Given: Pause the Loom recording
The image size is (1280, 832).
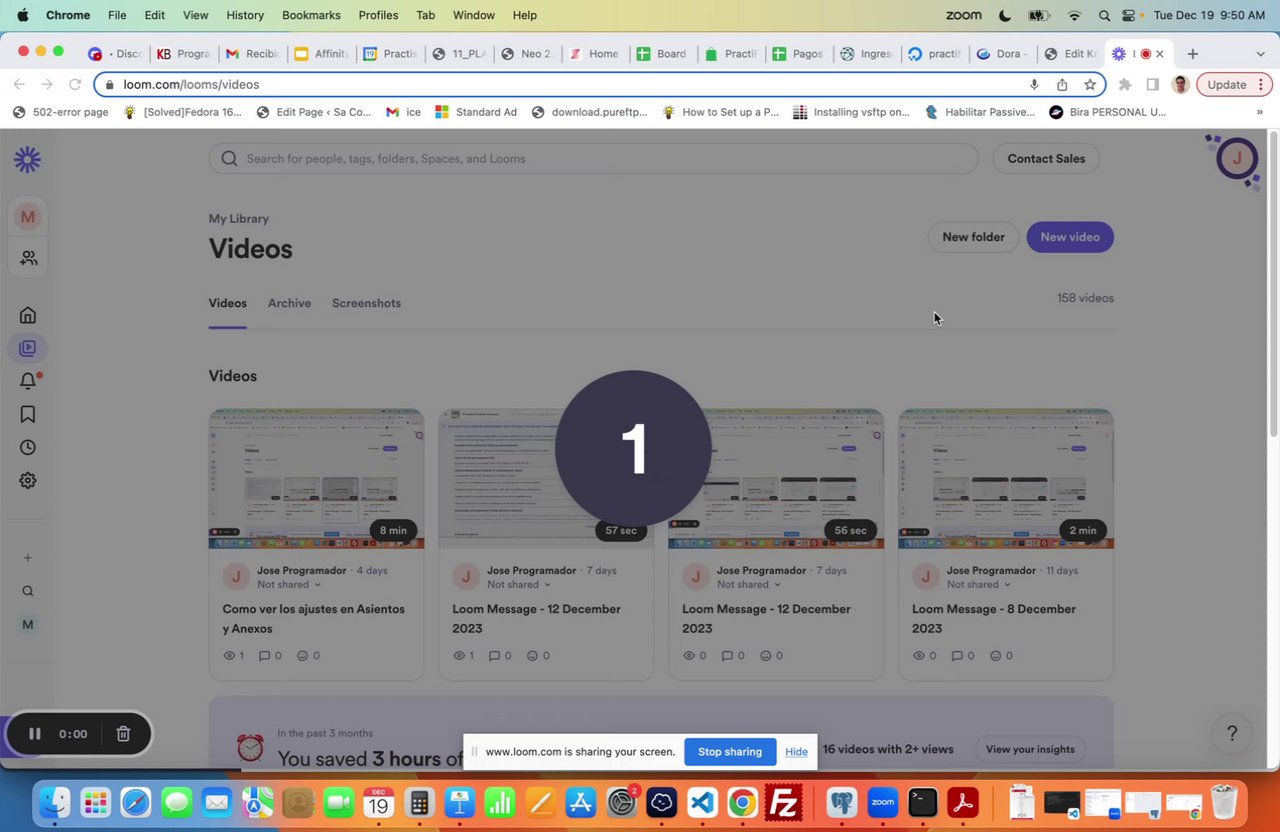Looking at the screenshot, I should coord(34,734).
